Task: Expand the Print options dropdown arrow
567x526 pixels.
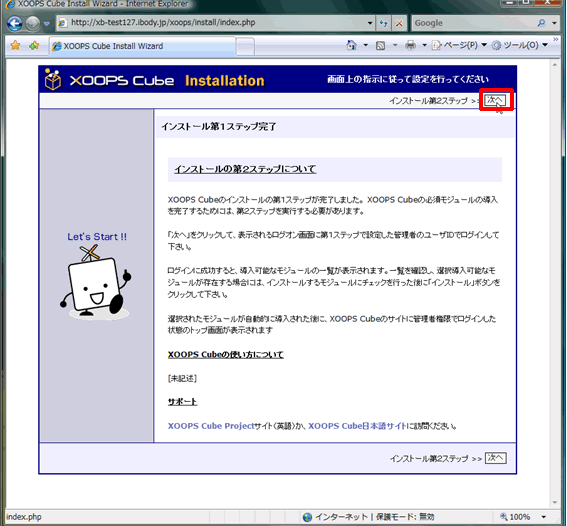Action: point(425,46)
